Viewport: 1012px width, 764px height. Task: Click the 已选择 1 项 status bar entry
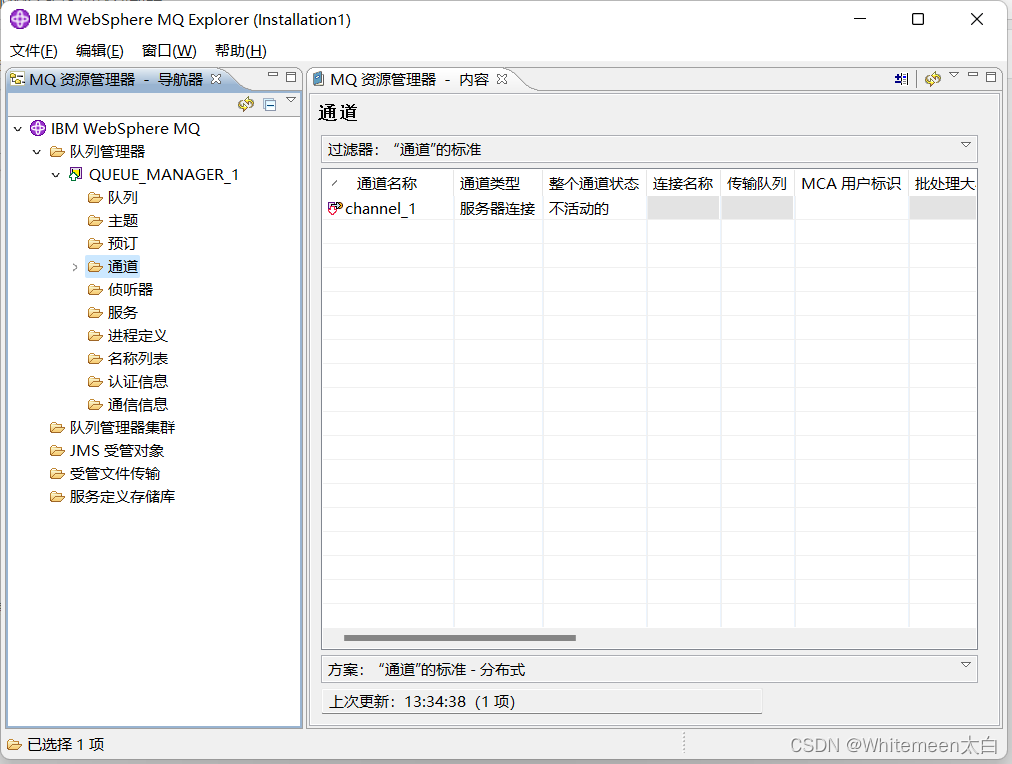pyautogui.click(x=65, y=745)
